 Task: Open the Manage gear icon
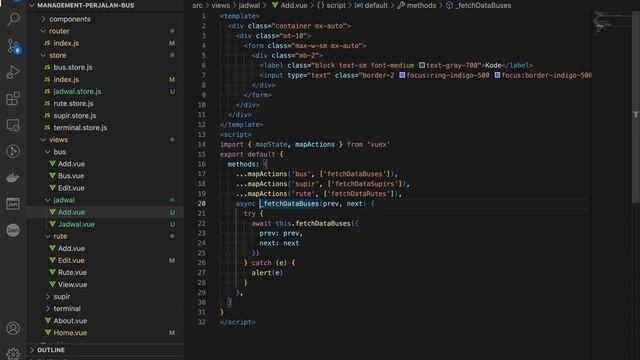click(13, 354)
